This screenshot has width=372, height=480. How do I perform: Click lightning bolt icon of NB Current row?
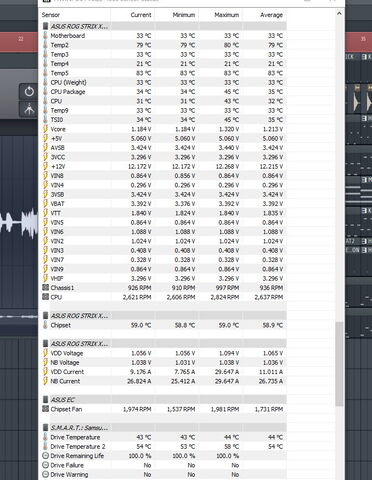click(x=46, y=381)
